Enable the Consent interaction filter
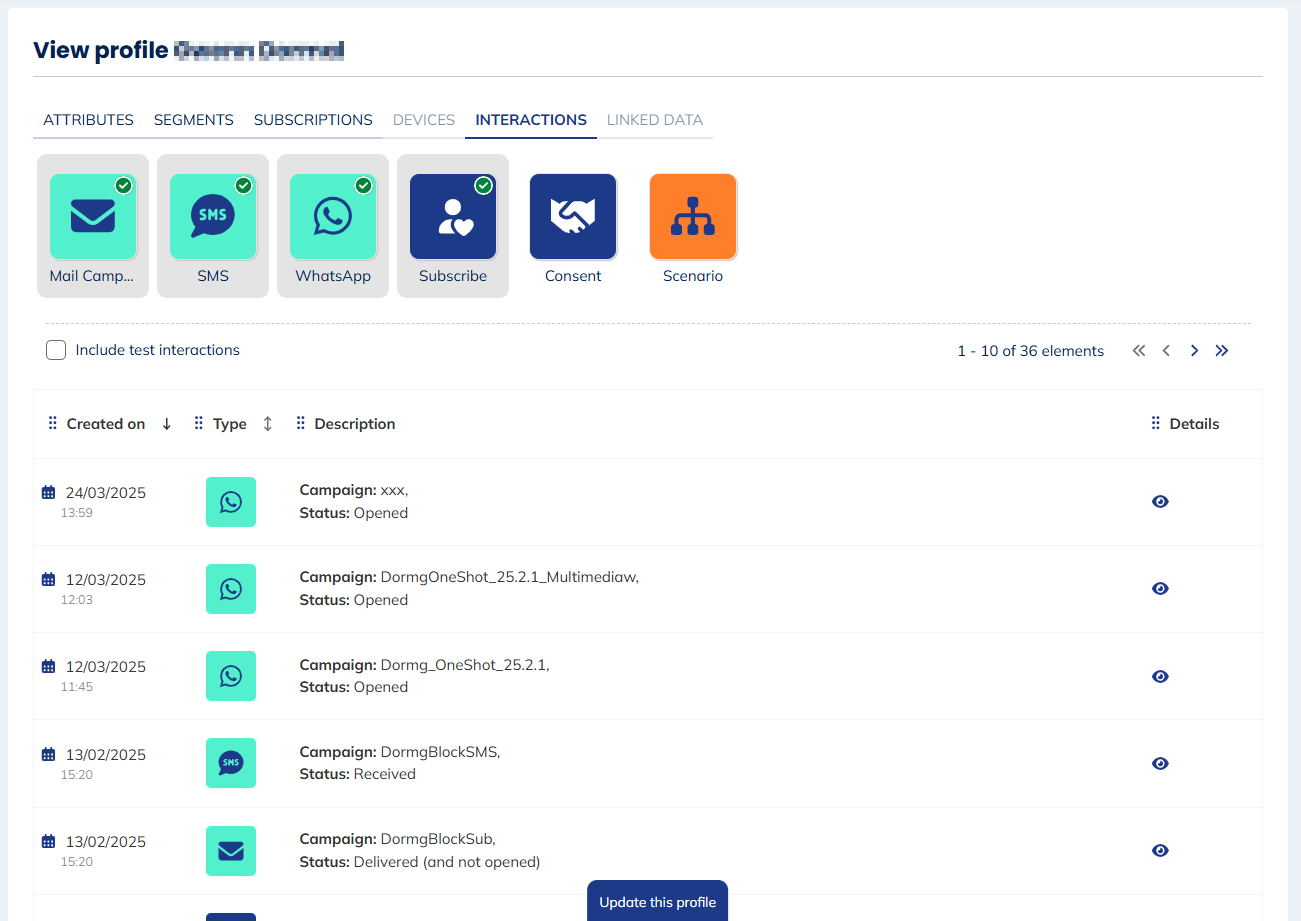Image resolution: width=1301 pixels, height=921 pixels. point(573,226)
